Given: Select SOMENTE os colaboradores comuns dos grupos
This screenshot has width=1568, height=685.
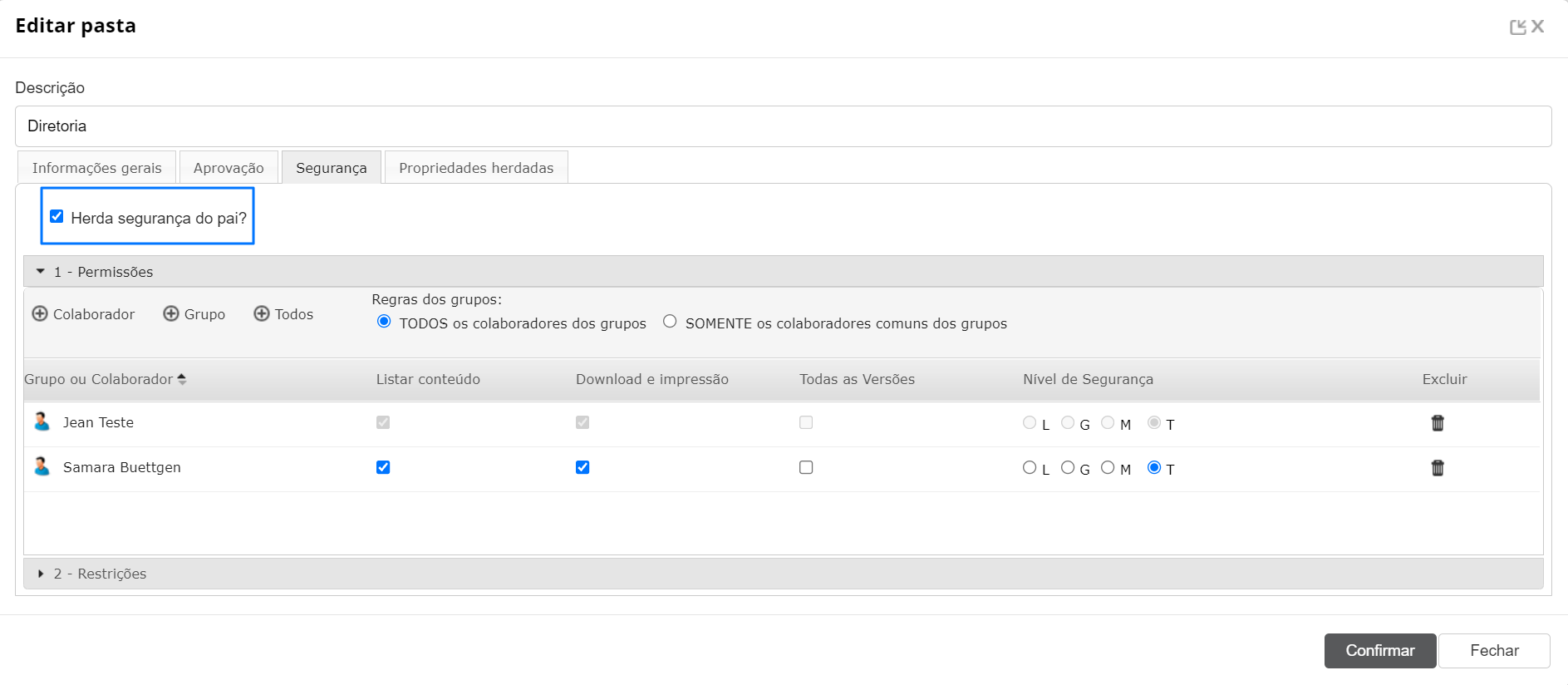Looking at the screenshot, I should tap(670, 322).
